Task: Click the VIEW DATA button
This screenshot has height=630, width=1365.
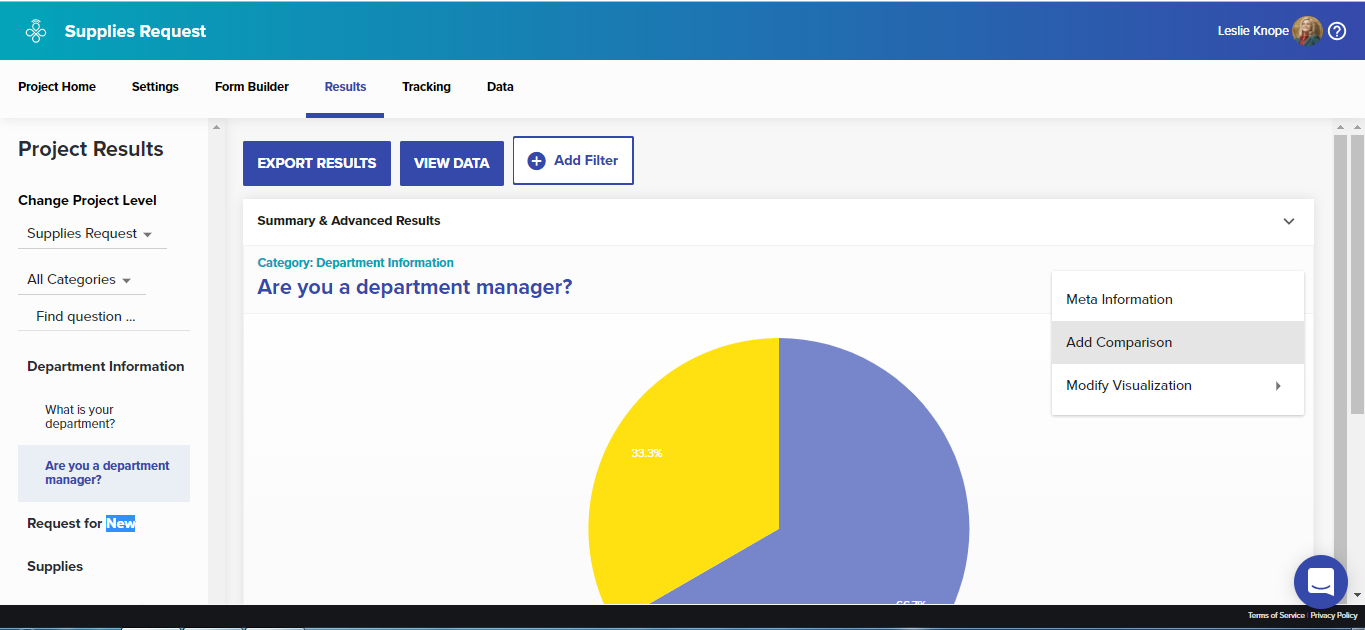Action: (x=452, y=163)
